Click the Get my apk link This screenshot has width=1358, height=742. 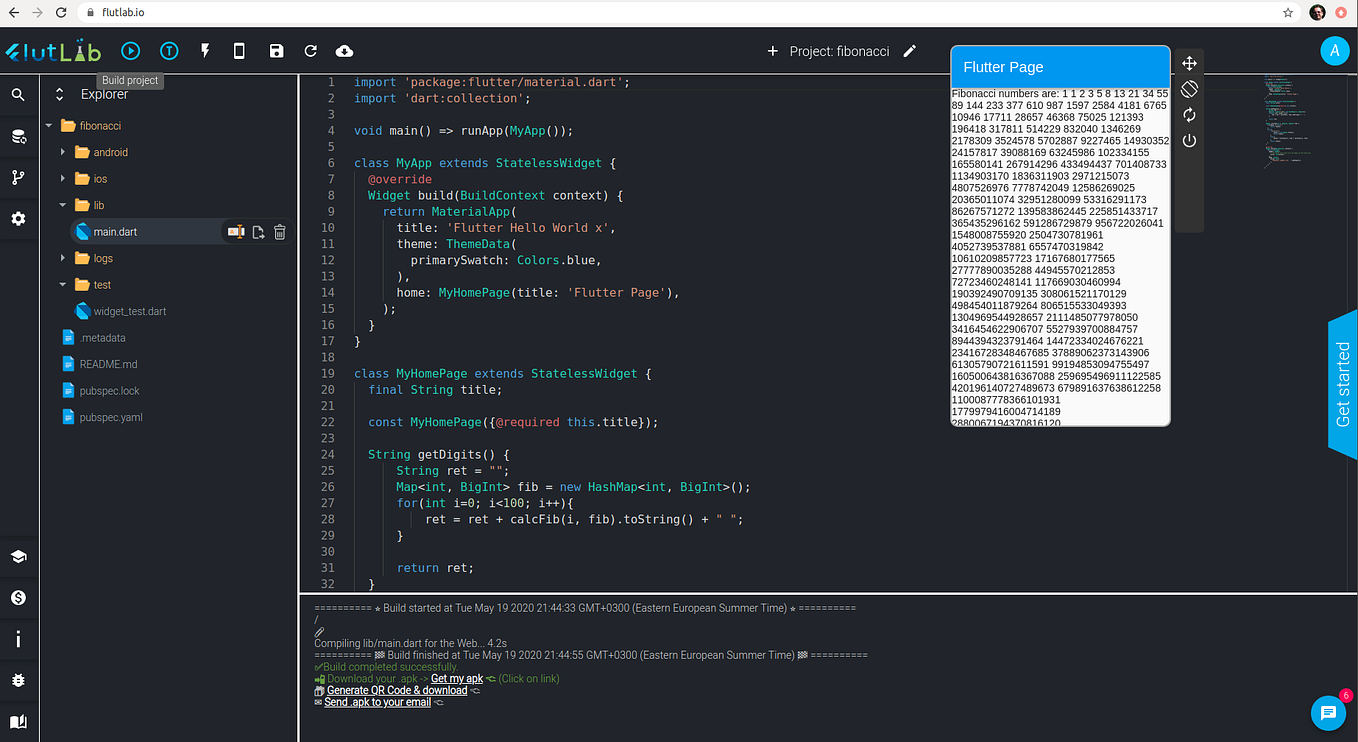tap(456, 678)
